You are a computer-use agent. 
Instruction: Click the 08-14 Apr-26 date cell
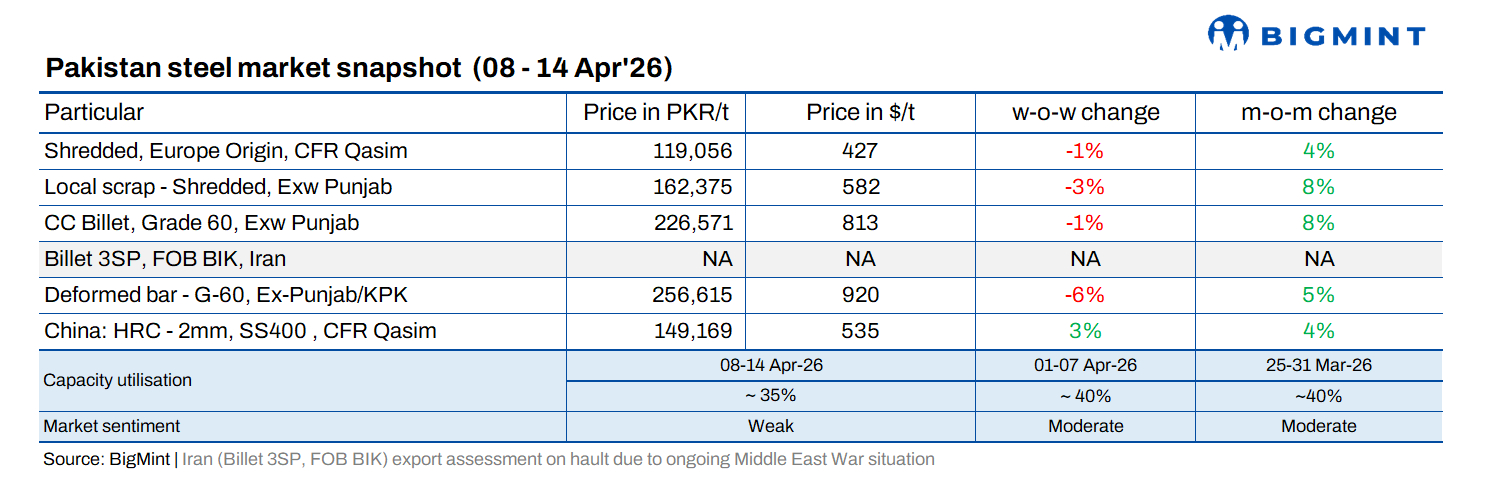click(770, 365)
